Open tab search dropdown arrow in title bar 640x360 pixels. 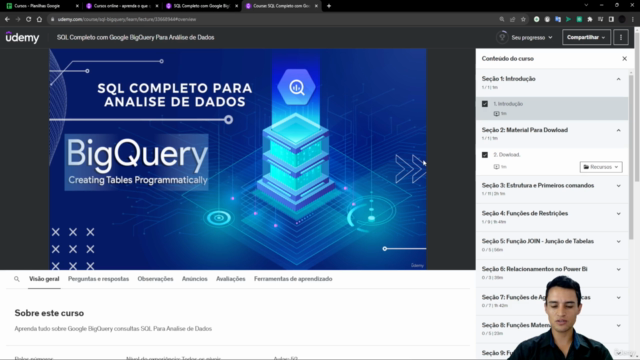click(586, 5)
